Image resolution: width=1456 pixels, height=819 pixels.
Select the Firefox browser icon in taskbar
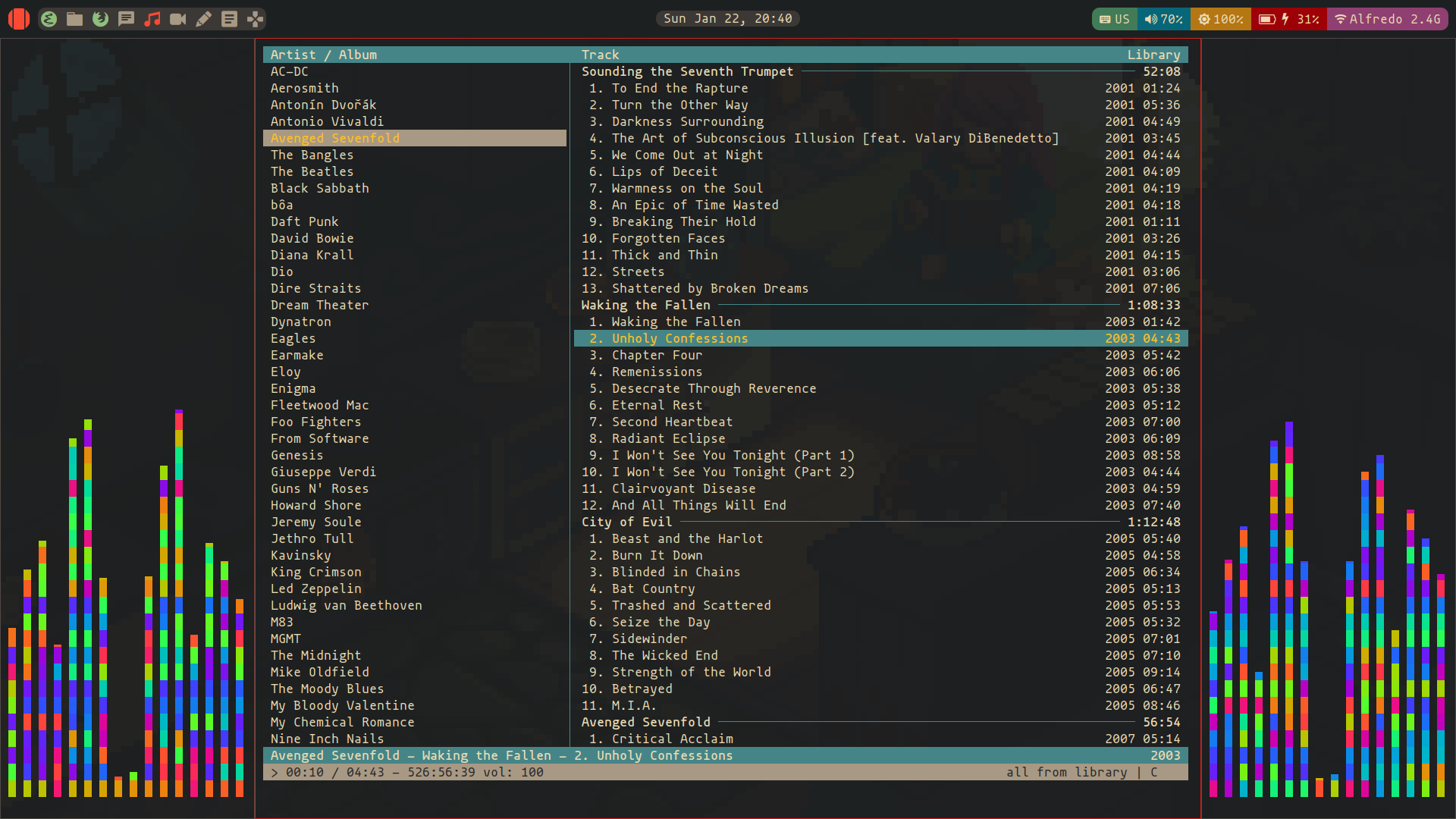click(100, 18)
